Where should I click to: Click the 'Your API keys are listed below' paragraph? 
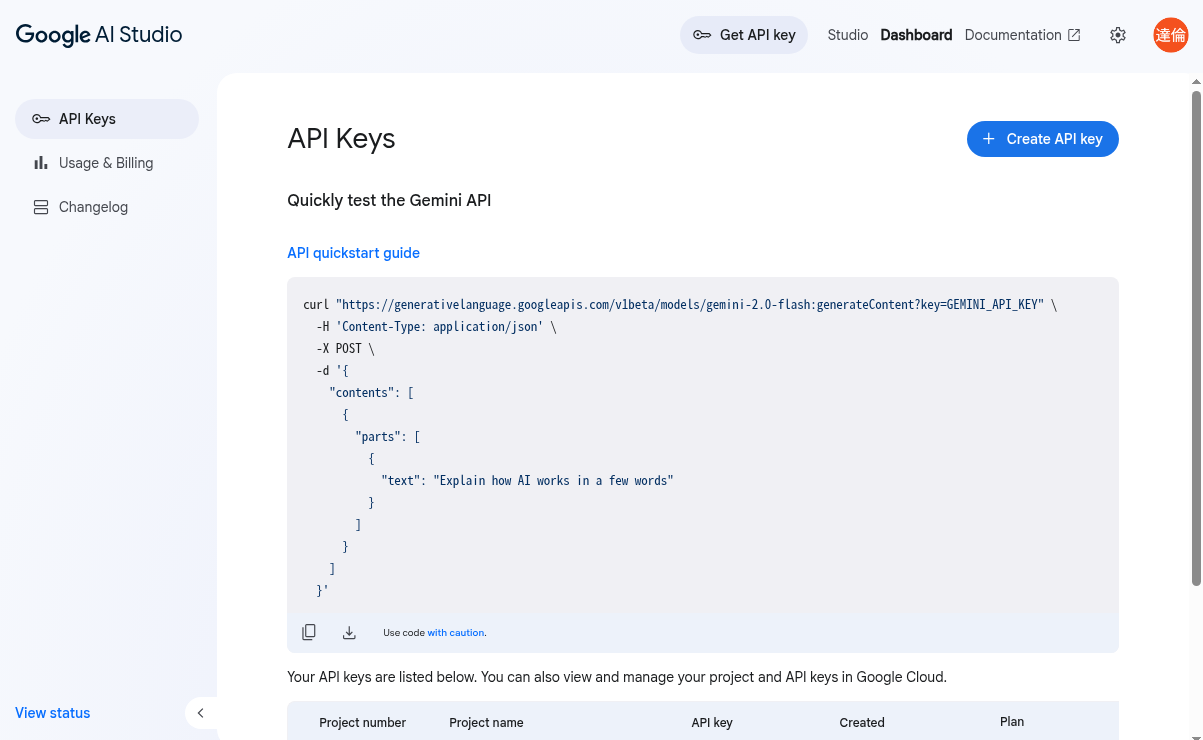pyautogui.click(x=617, y=677)
